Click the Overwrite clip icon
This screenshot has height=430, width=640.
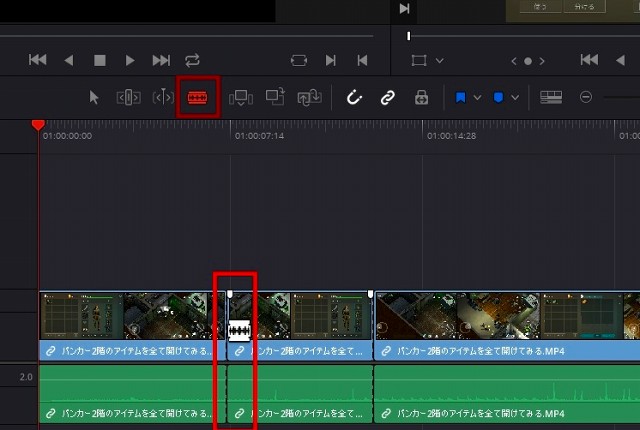275,97
